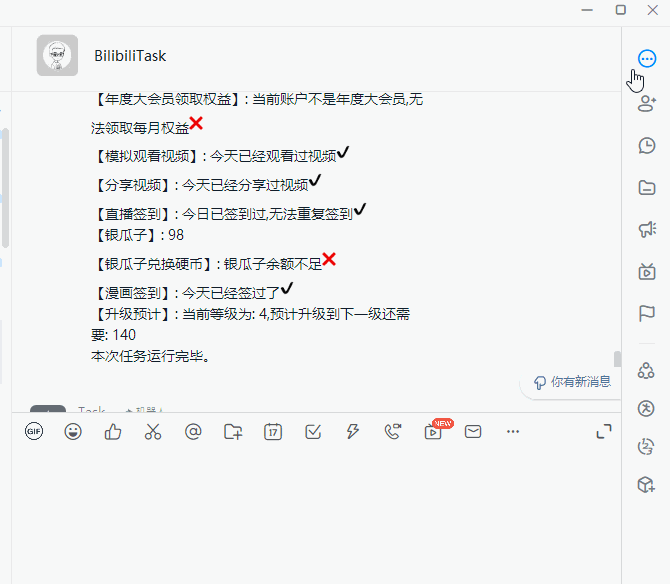Click BilibiliTask group avatar
The height and width of the screenshot is (584, 670).
[57, 56]
